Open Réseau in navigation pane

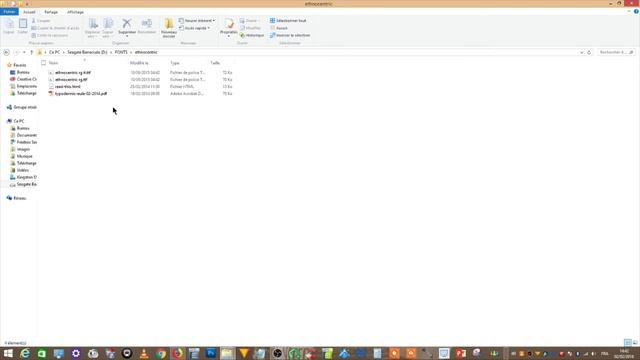tap(19, 198)
